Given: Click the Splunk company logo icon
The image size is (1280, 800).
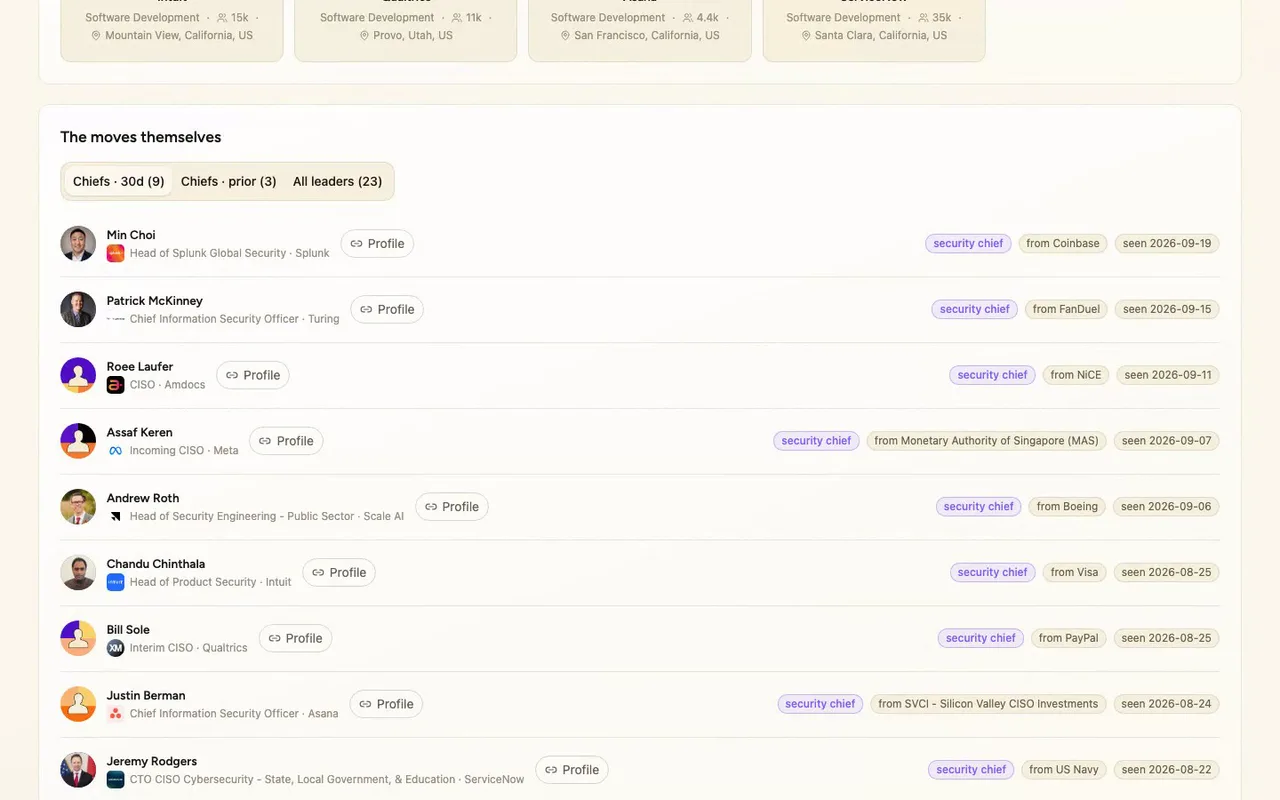Looking at the screenshot, I should [116, 254].
